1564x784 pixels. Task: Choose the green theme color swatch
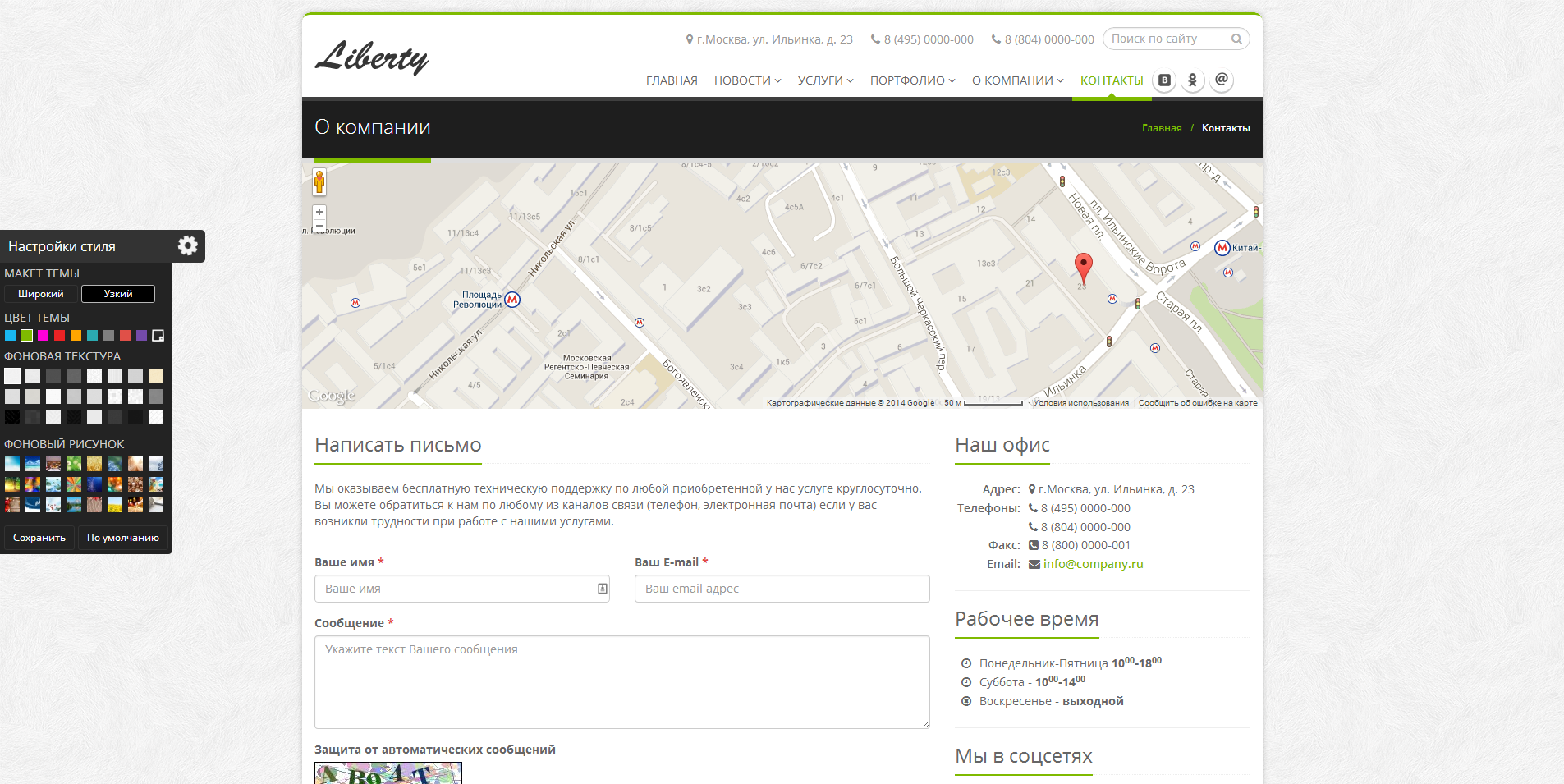[x=26, y=335]
